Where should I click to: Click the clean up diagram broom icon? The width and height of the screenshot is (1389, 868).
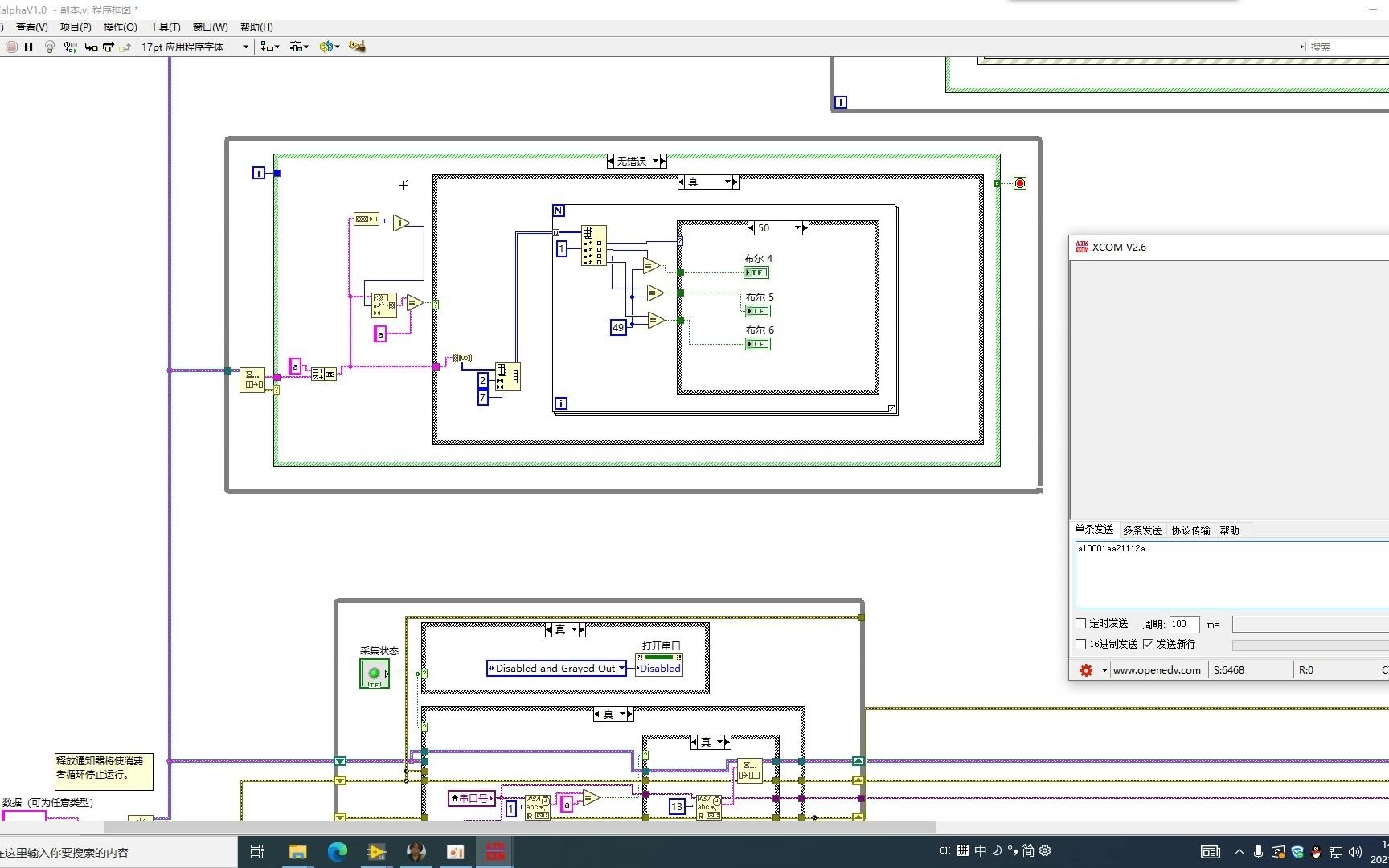[x=357, y=47]
